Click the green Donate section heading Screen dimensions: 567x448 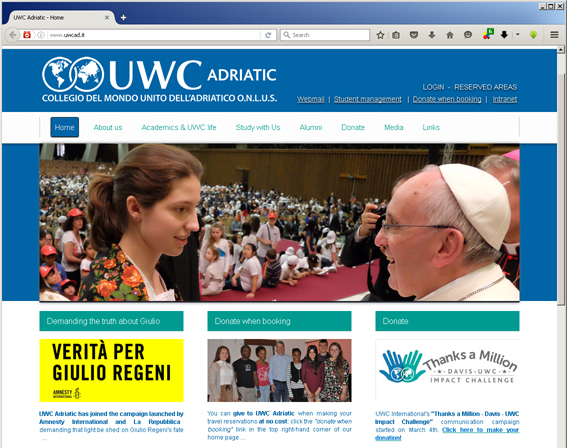pos(447,321)
